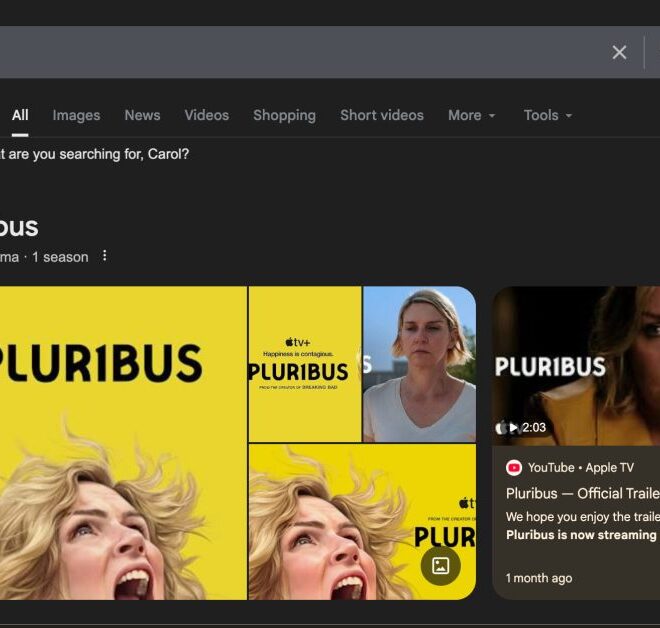Click the '1 season' text
660x628 pixels.
point(60,257)
